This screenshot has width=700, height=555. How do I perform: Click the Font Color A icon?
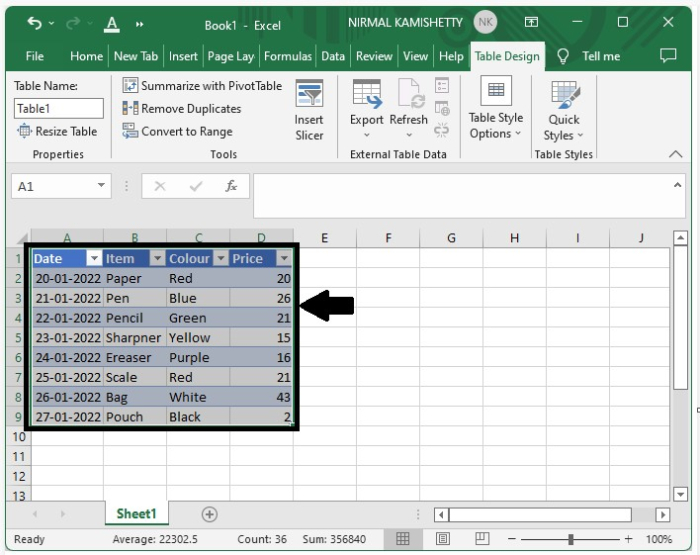(x=112, y=24)
